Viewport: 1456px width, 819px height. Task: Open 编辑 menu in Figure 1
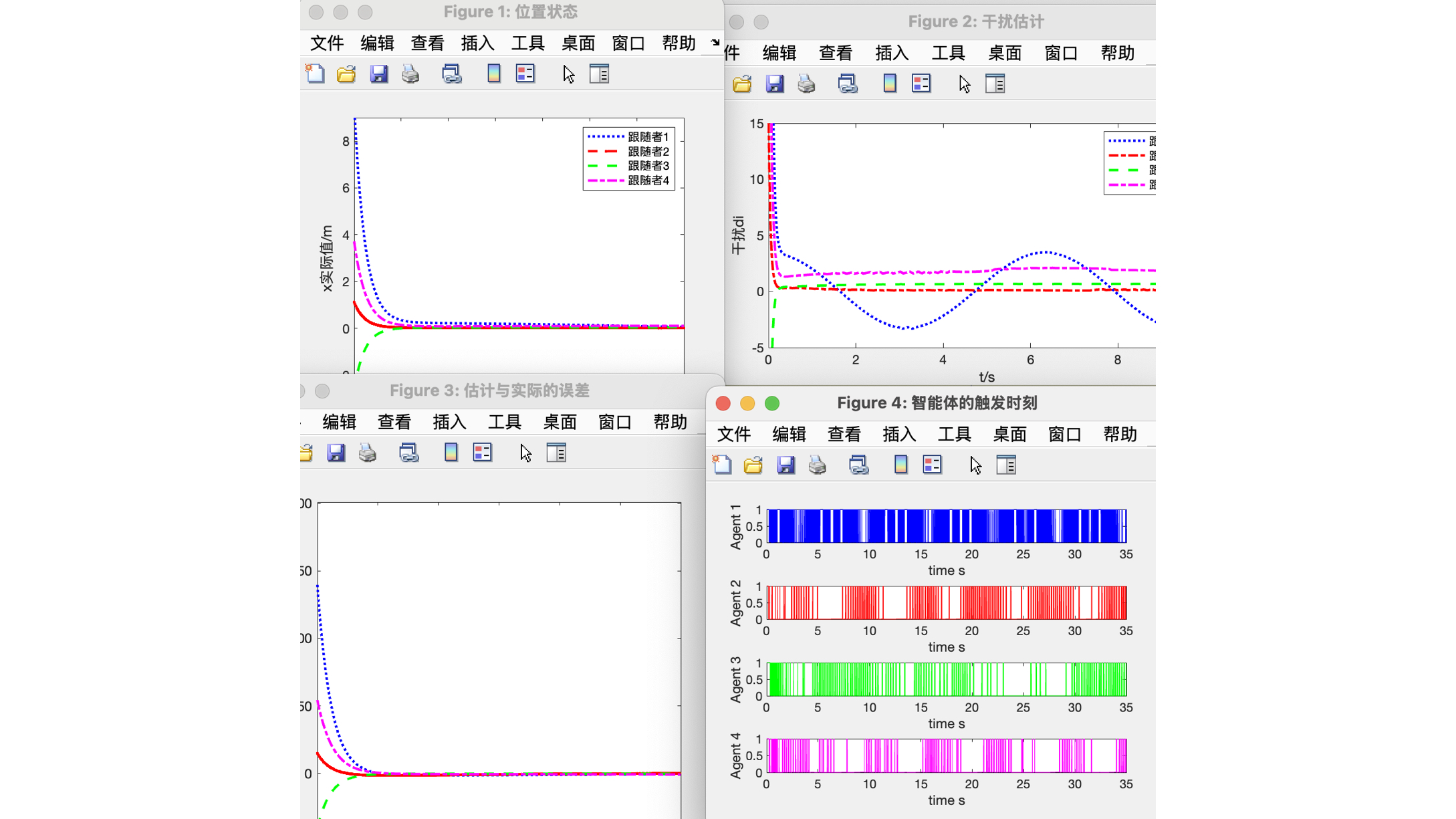click(377, 43)
